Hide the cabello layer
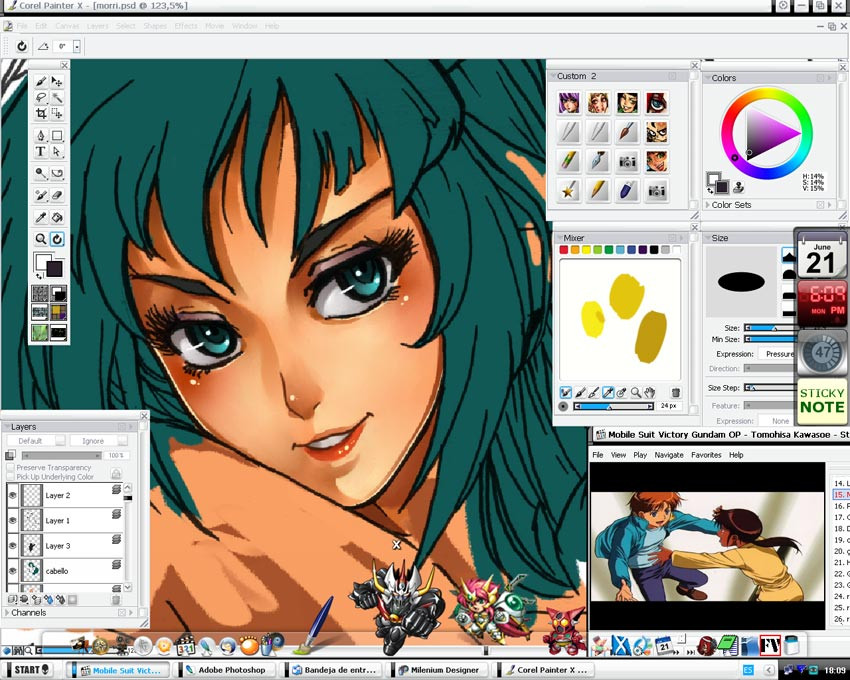 click(12, 570)
